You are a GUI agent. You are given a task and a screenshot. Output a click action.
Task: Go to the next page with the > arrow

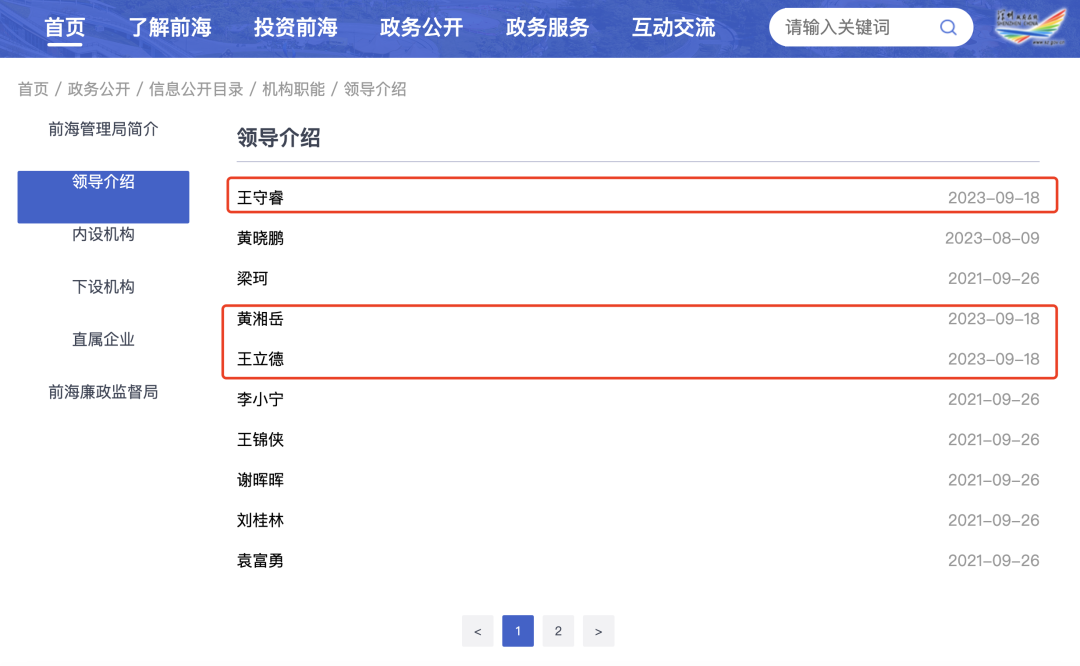point(598,631)
